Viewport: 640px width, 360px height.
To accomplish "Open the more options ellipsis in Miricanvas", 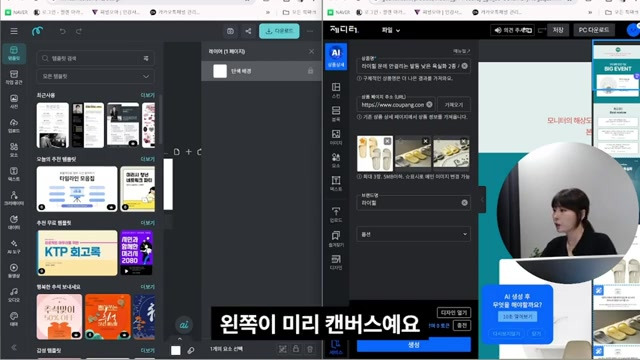I will click(310, 31).
